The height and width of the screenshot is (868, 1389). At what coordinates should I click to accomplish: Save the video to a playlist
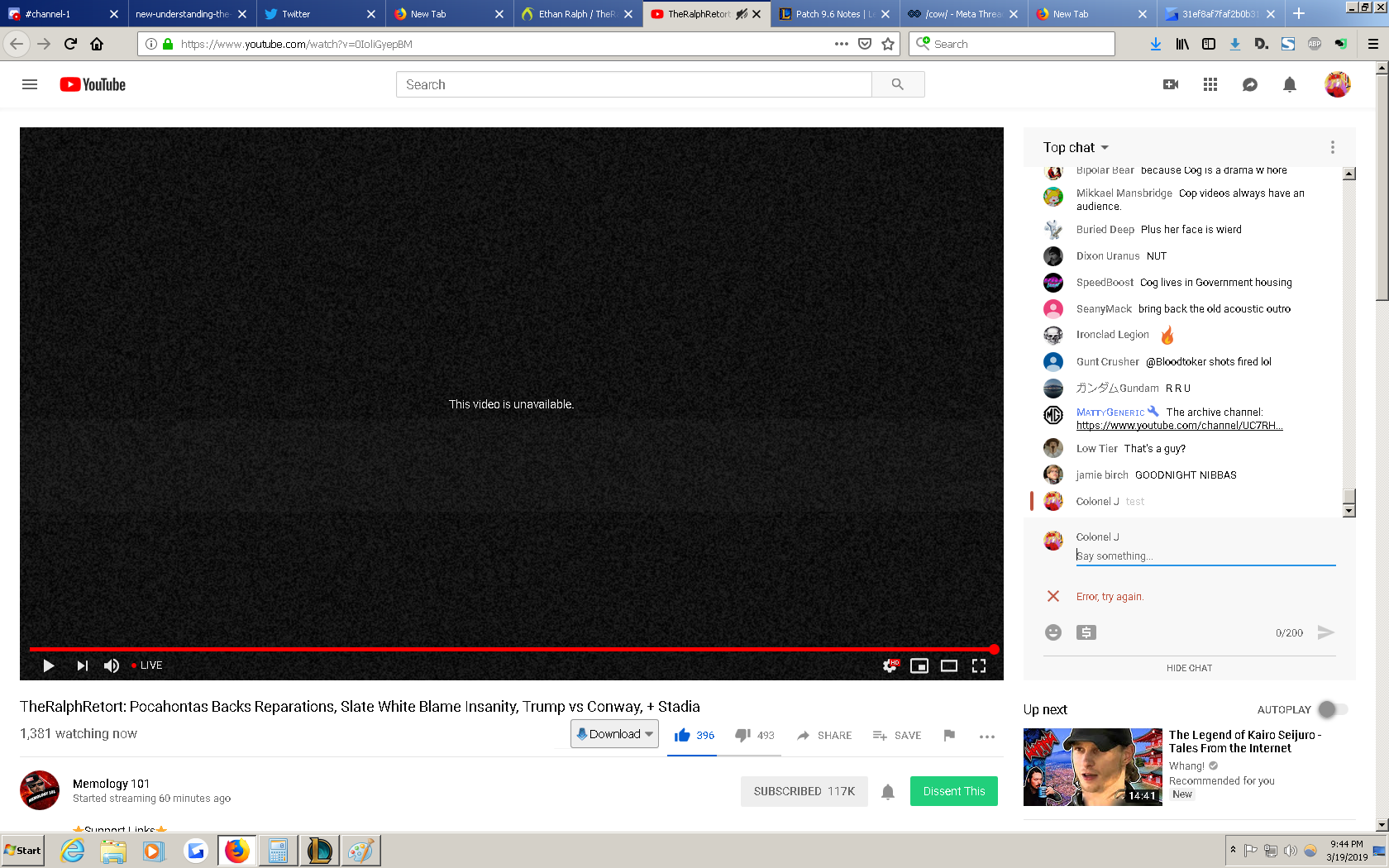tap(897, 736)
